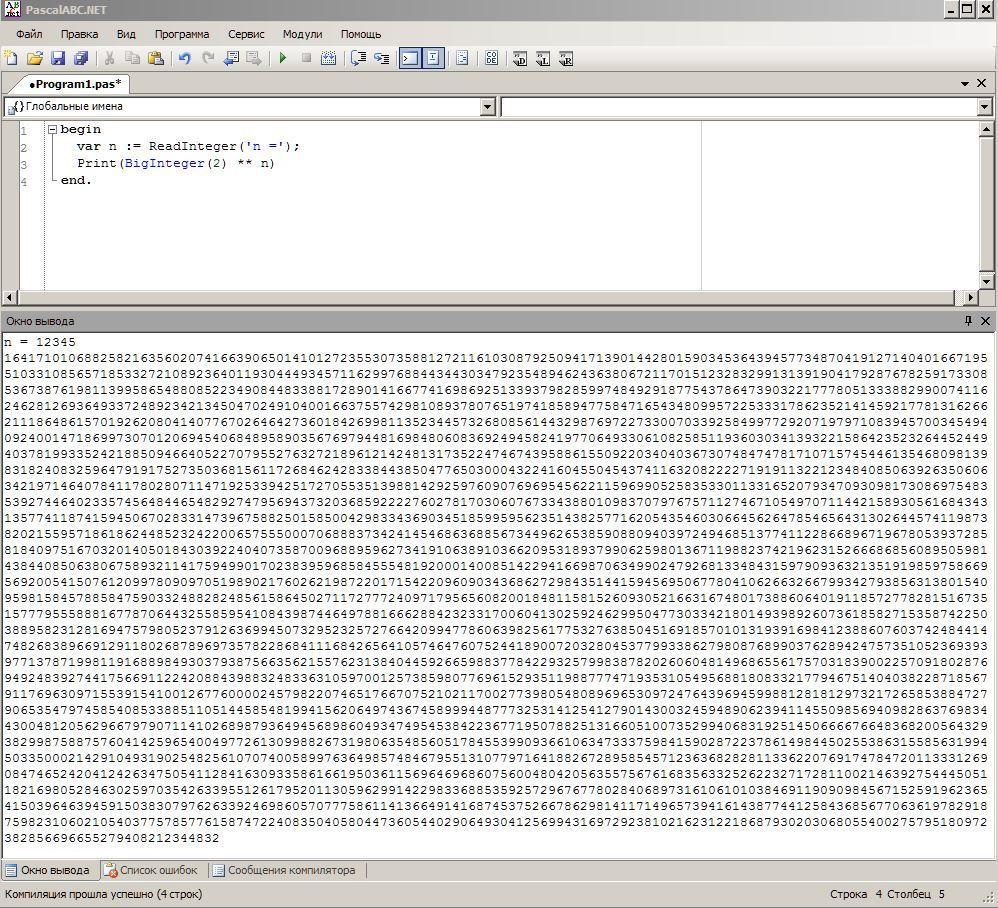Open the Правка menu
The width and height of the screenshot is (998, 908).
point(80,34)
